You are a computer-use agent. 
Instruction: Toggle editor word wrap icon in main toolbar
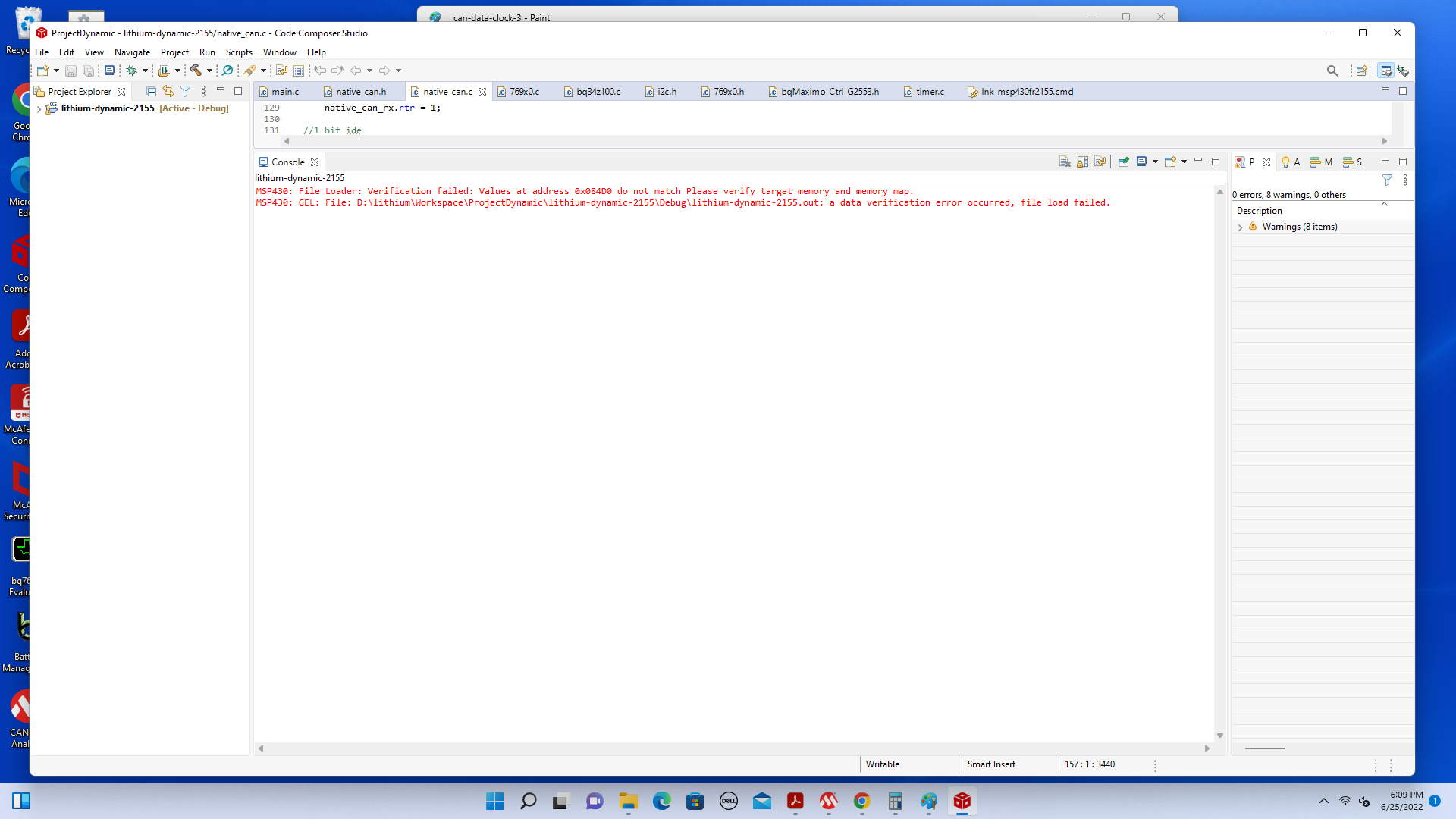tap(281, 71)
